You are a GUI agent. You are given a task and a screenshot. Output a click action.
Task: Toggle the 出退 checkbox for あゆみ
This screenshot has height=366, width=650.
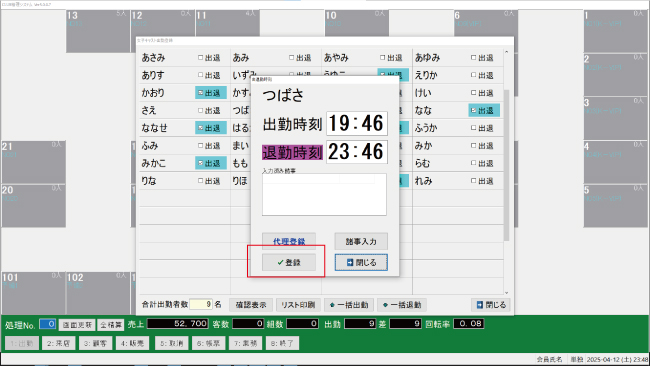(x=473, y=58)
